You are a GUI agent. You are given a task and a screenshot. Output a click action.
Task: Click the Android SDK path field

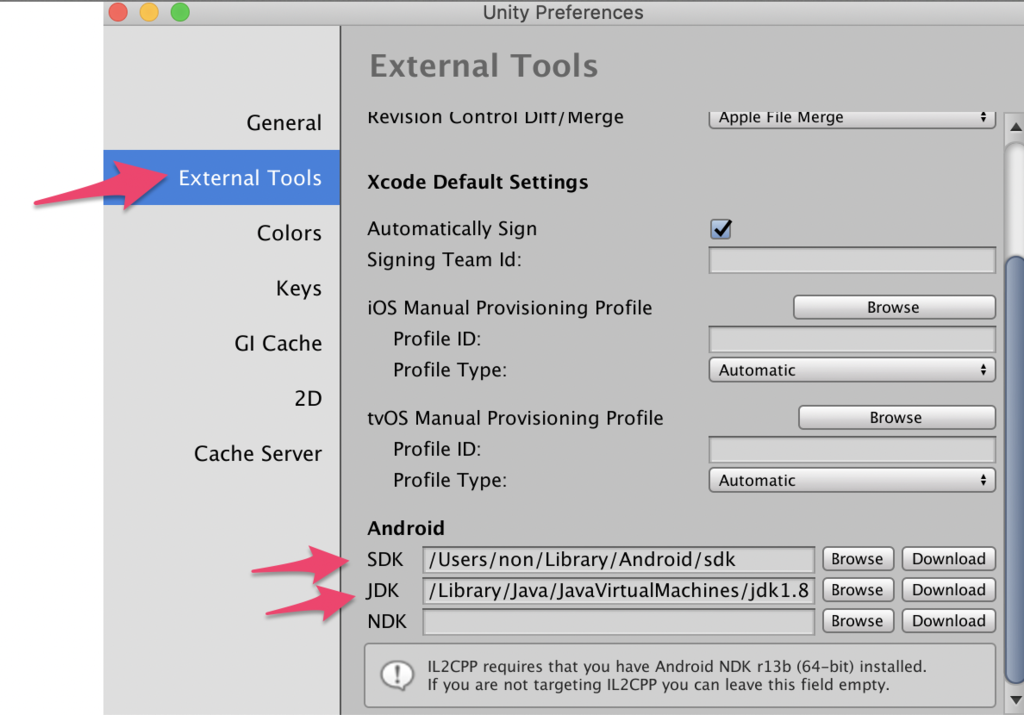618,560
